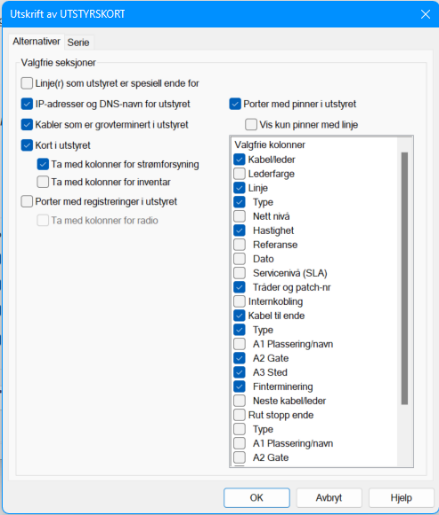Image resolution: width=439 pixels, height=515 pixels.
Task: Click the OK button
Action: point(257,498)
